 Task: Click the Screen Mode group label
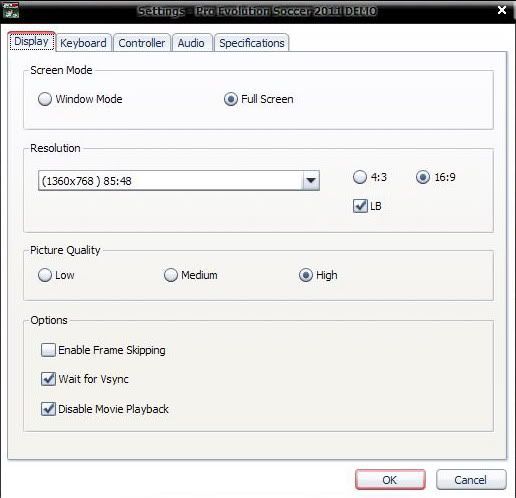coord(61,70)
